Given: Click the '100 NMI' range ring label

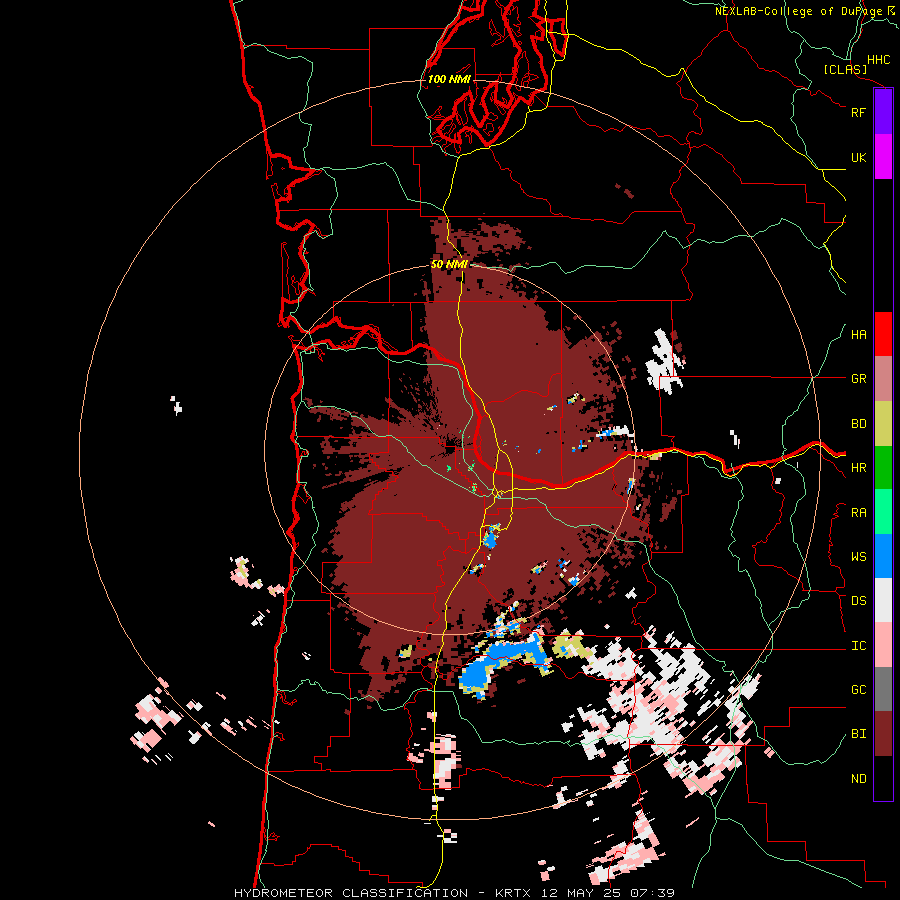Looking at the screenshot, I should pos(449,79).
